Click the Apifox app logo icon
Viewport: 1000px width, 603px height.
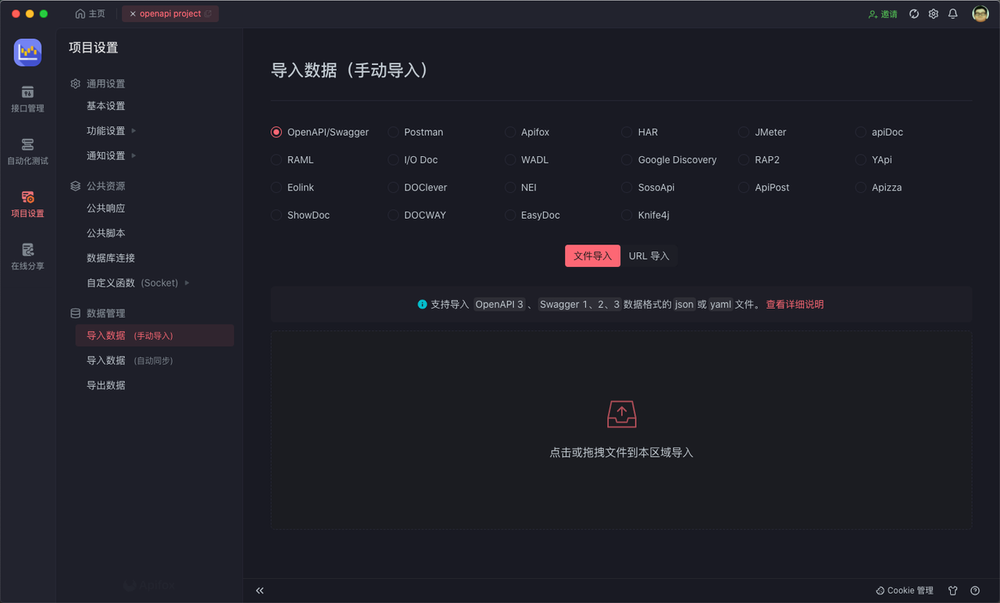27,52
